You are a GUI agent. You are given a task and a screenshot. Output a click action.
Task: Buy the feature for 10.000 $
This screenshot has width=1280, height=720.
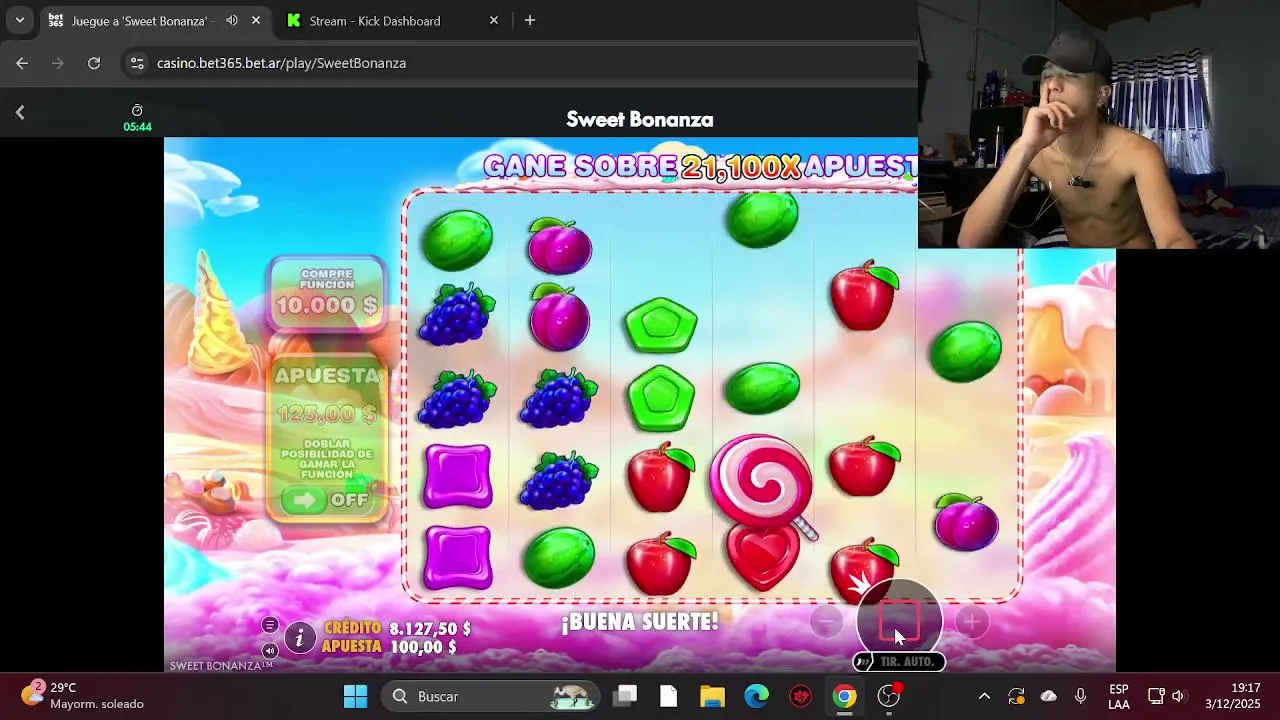pos(327,293)
